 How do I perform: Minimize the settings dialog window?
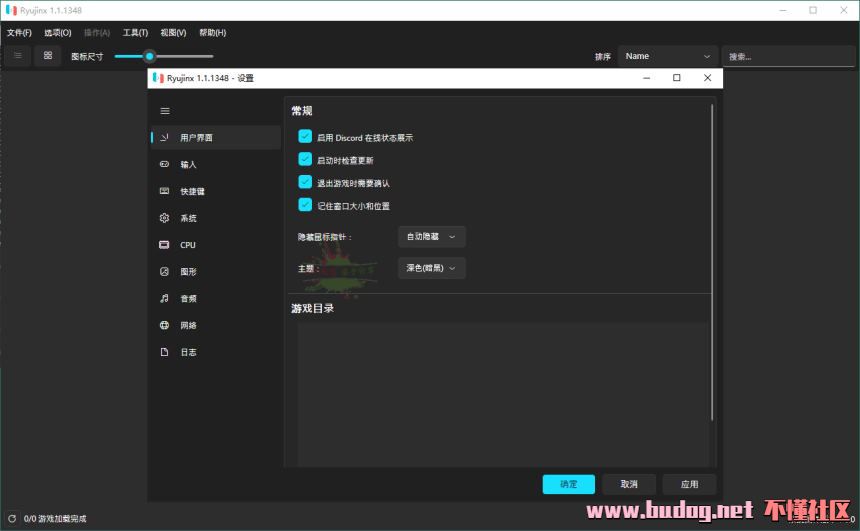coord(646,78)
